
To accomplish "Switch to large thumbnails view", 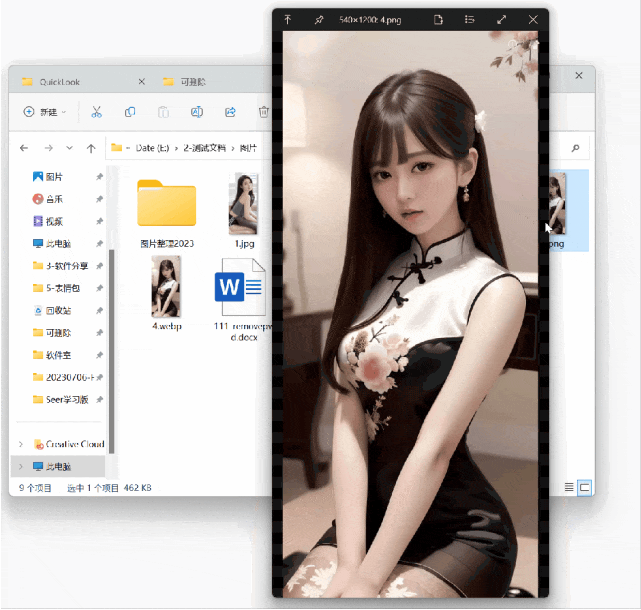I will coord(585,487).
